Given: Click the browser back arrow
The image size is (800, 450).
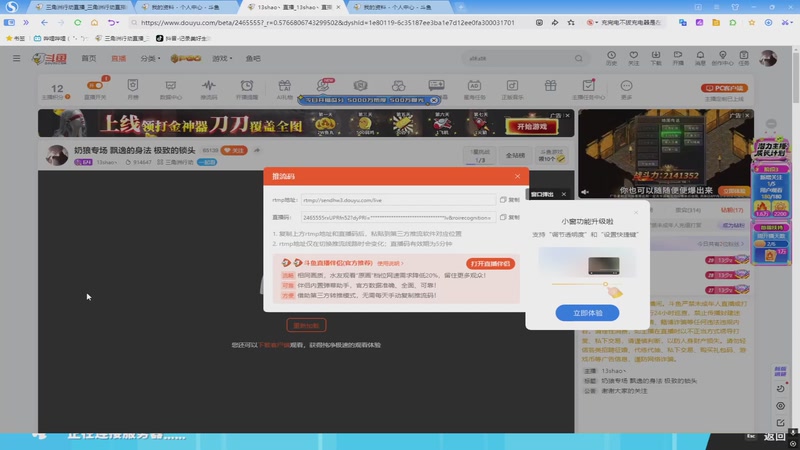Looking at the screenshot, I should (44, 22).
